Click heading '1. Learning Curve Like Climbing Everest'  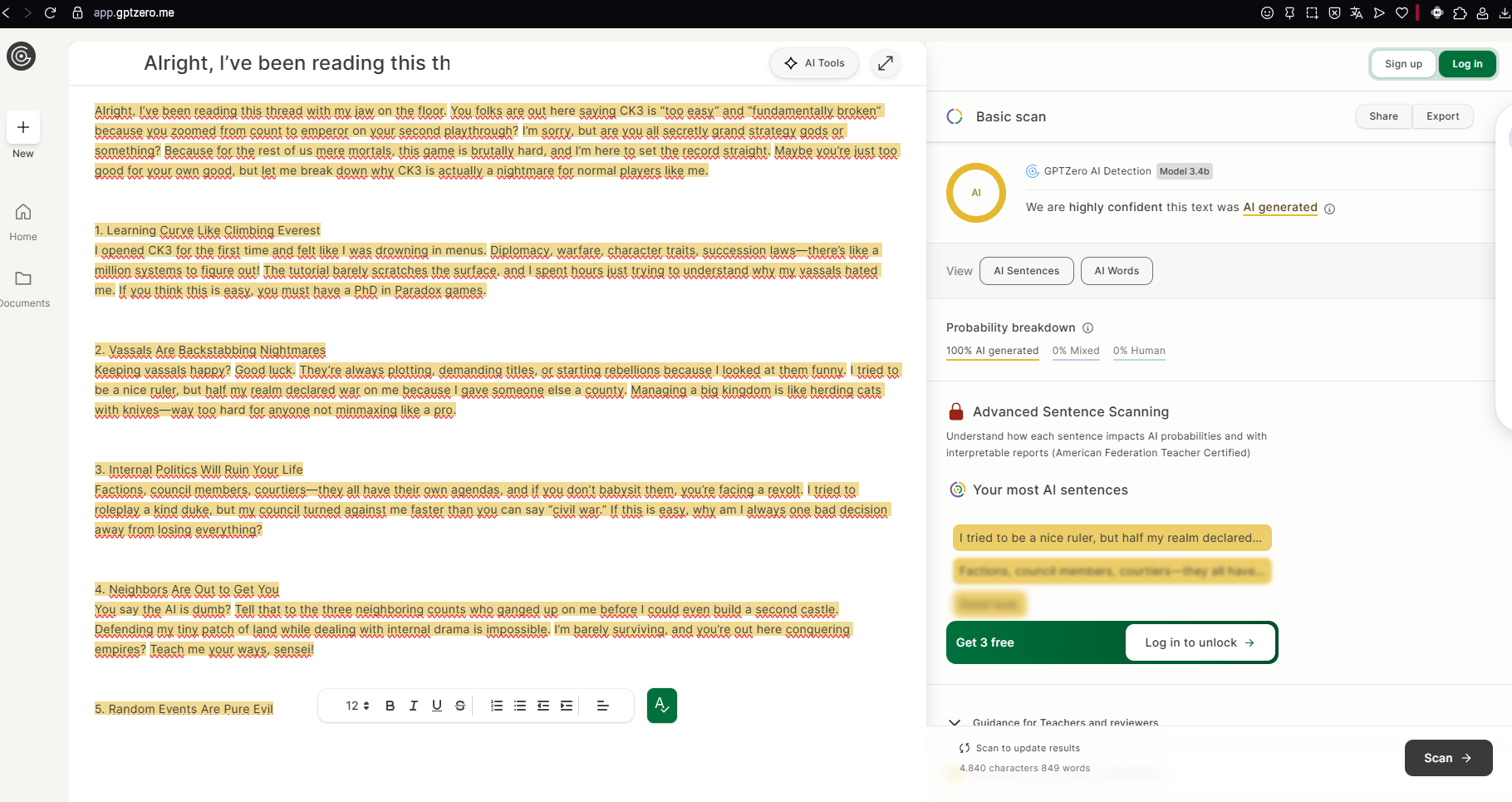pos(207,230)
